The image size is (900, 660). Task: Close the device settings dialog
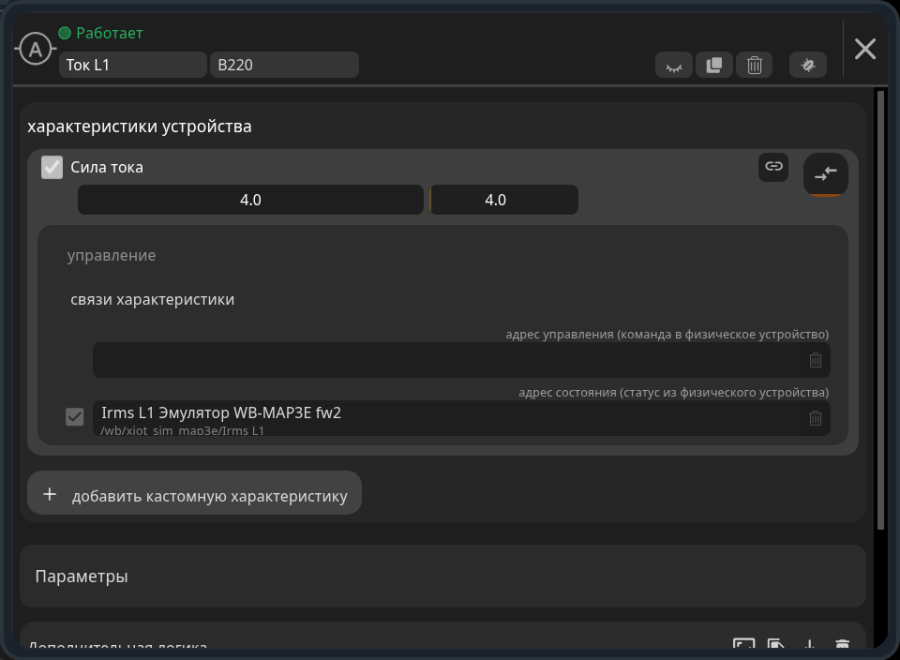(865, 49)
